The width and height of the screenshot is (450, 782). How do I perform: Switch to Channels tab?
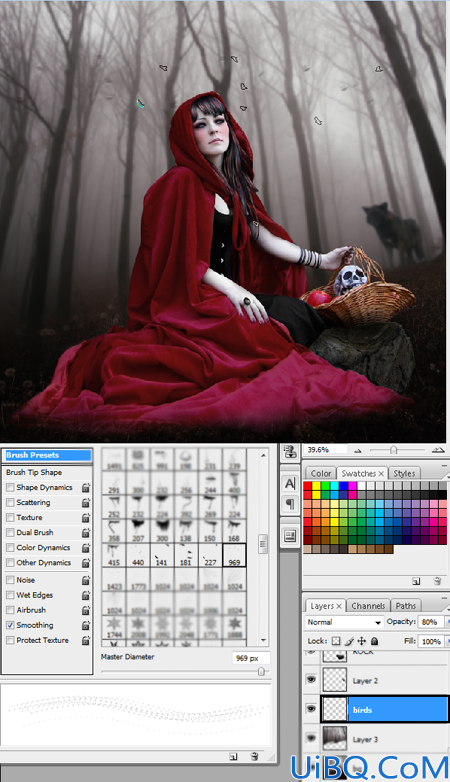click(x=368, y=606)
